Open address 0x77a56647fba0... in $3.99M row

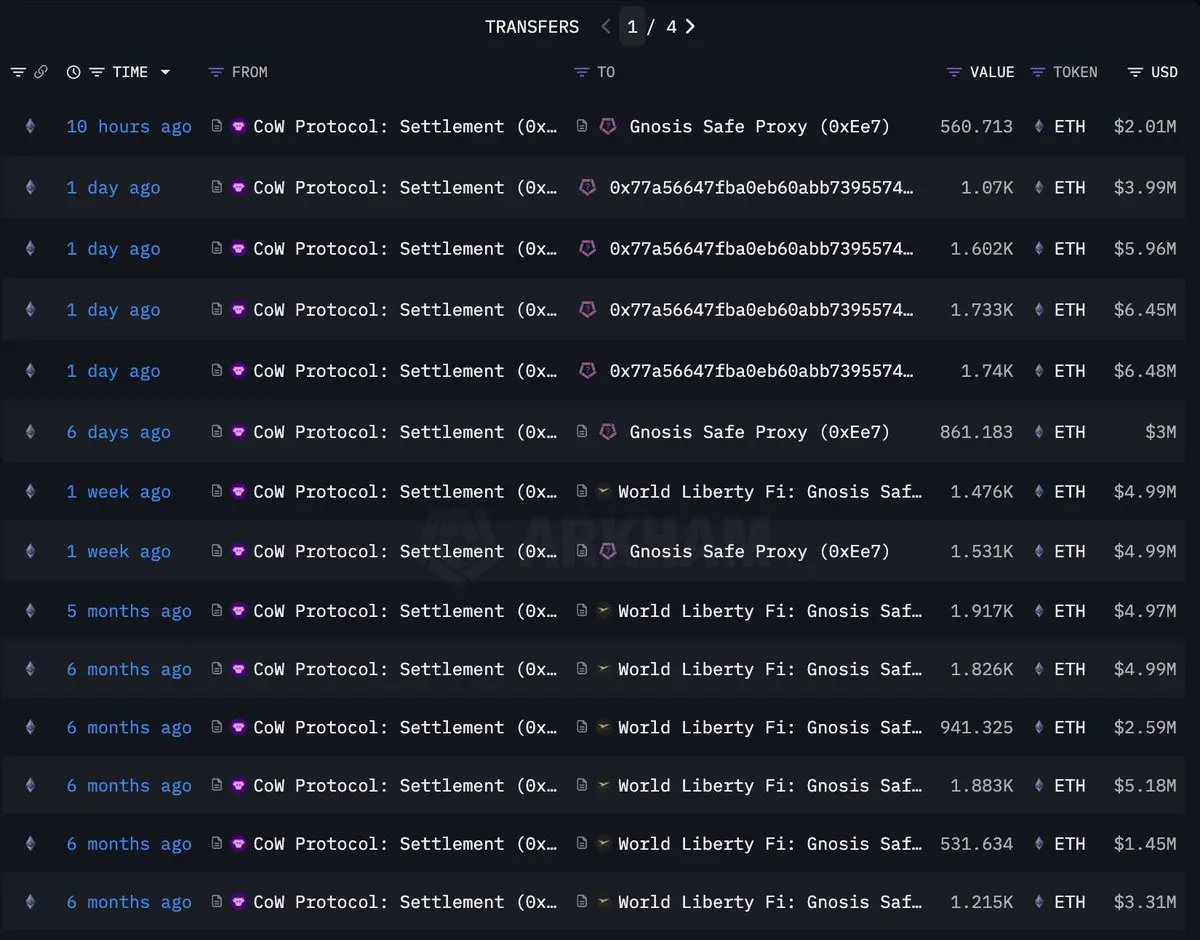[x=761, y=188]
